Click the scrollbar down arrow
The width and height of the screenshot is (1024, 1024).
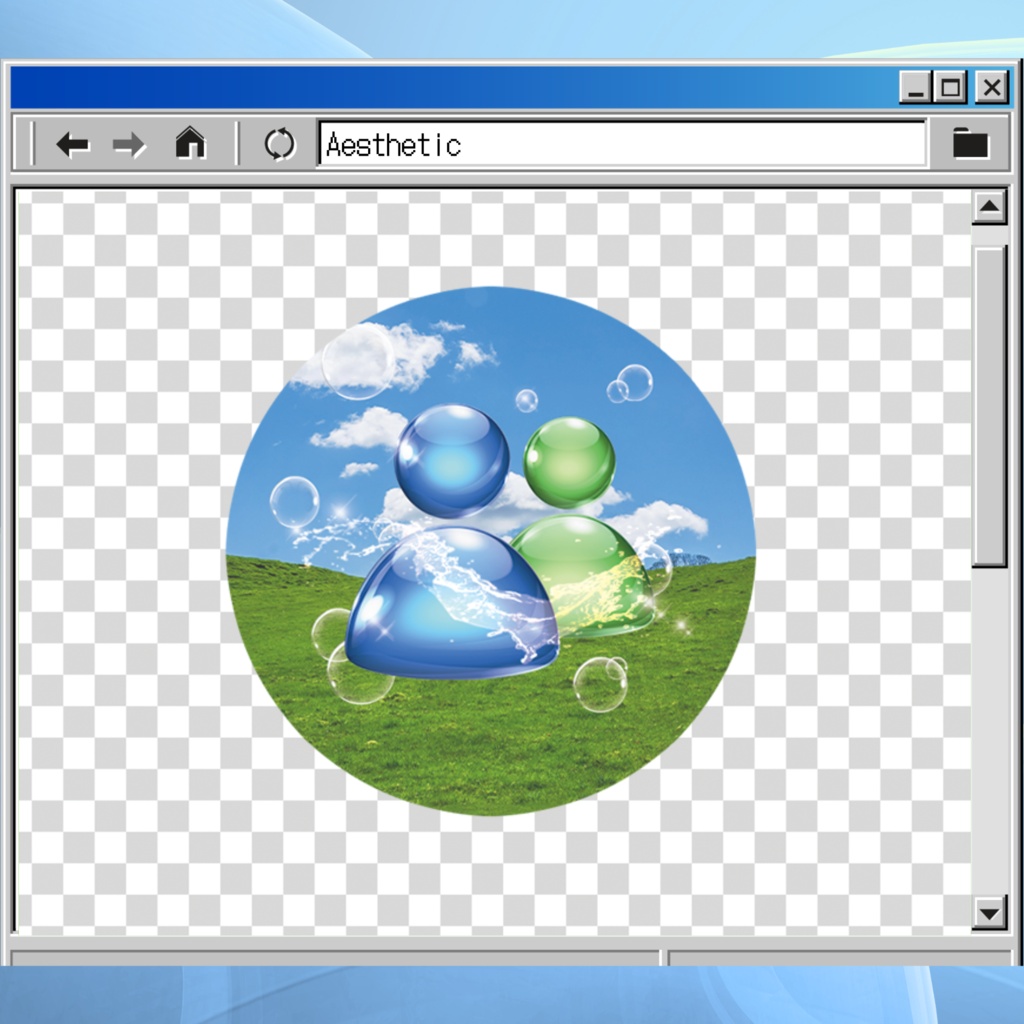pyautogui.click(x=989, y=913)
